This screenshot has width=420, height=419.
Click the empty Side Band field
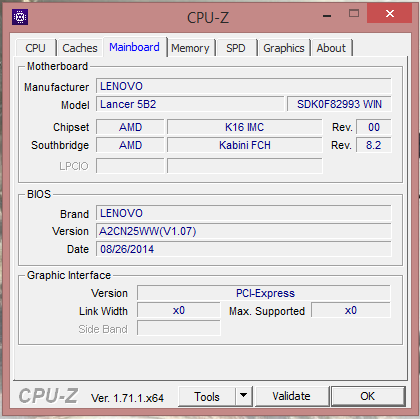tap(179, 328)
